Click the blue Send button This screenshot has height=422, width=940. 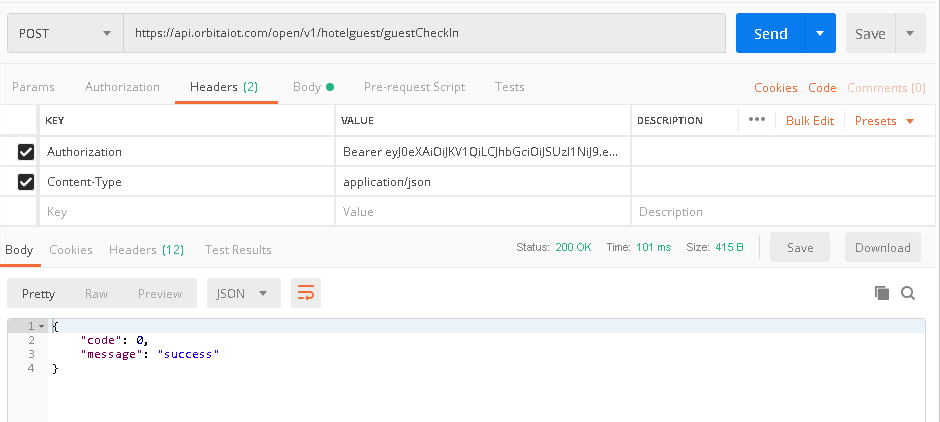[x=770, y=33]
